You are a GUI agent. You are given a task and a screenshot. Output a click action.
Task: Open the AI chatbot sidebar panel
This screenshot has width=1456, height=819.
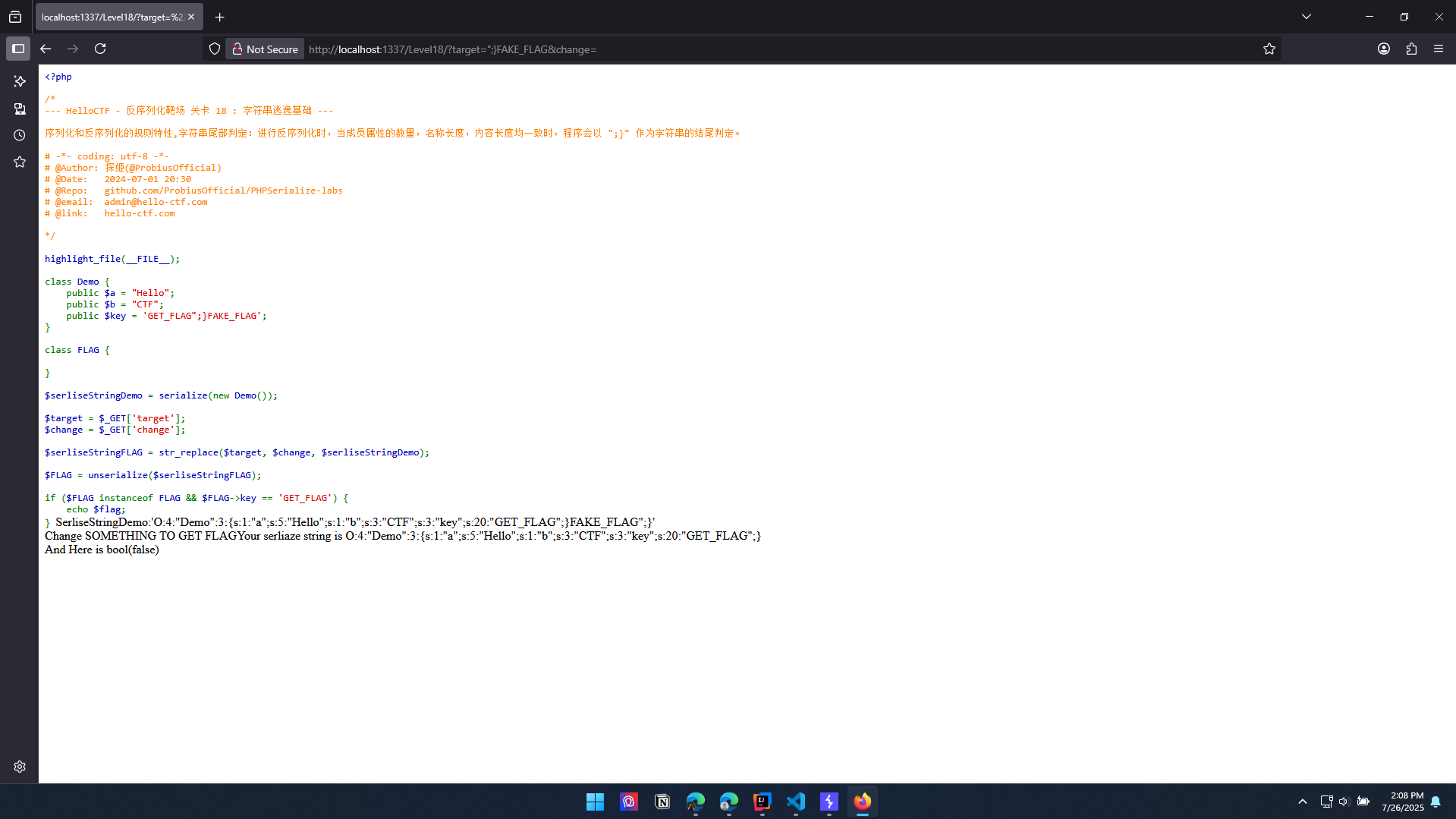20,81
